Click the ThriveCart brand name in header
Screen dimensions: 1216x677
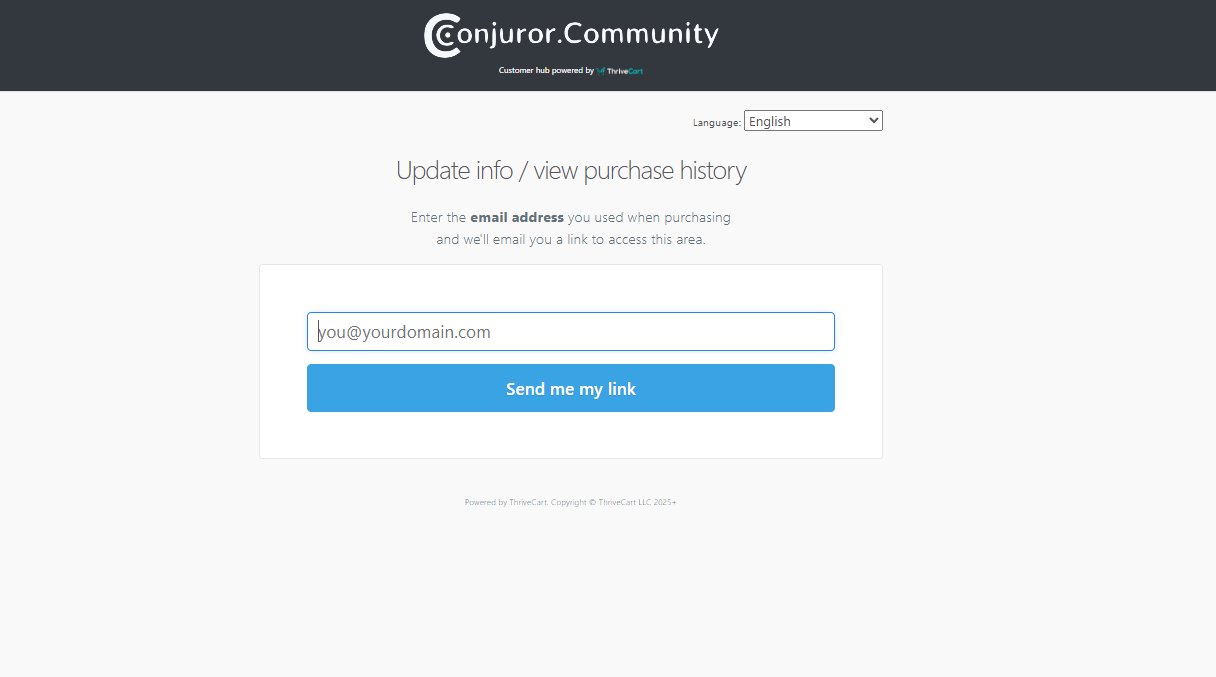[x=625, y=71]
